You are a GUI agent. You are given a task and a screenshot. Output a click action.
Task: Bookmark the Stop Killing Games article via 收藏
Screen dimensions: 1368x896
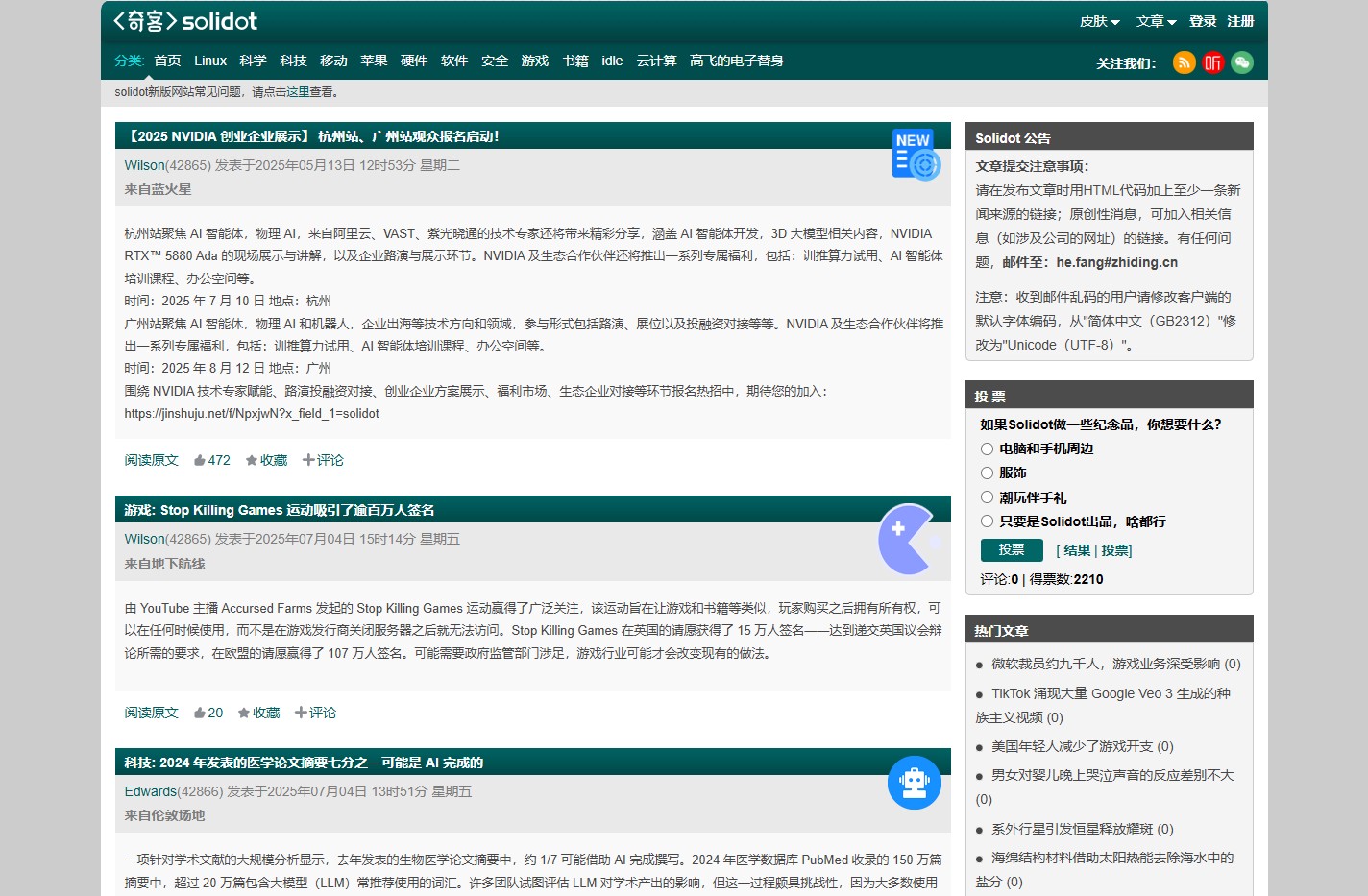point(258,713)
